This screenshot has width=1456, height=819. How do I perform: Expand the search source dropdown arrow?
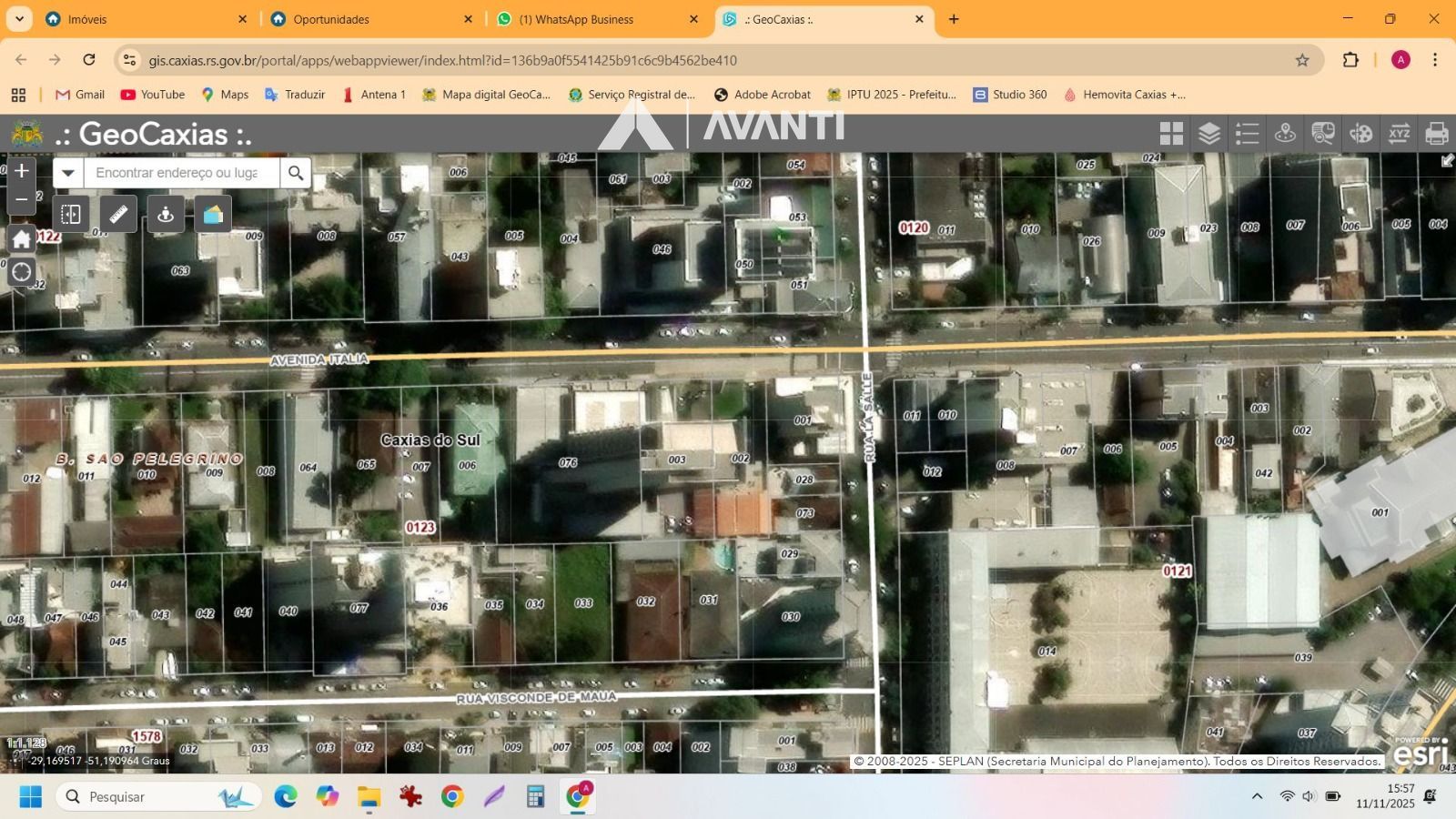tap(68, 173)
